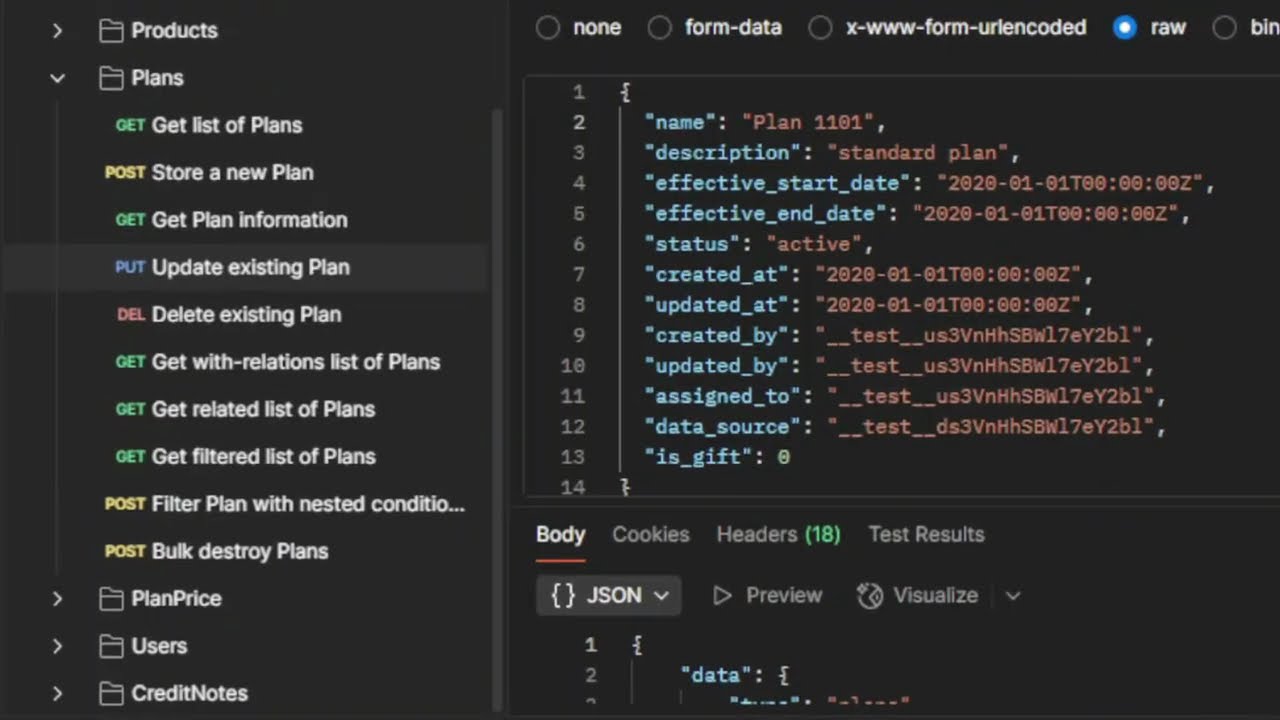This screenshot has height=720, width=1280.
Task: Click the Plans folder icon
Action: (111, 78)
